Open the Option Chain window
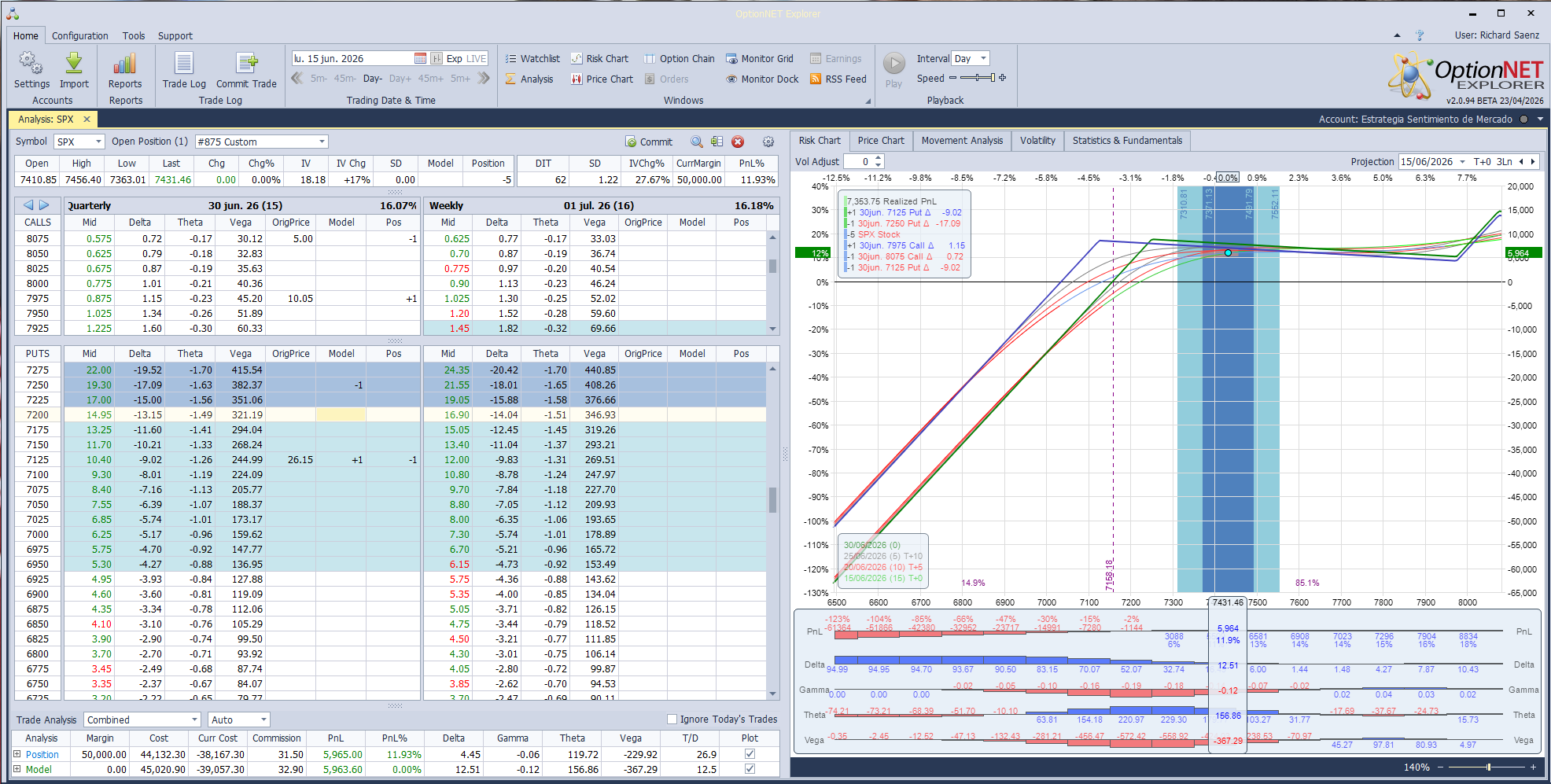Viewport: 1551px width, 784px height. tap(679, 58)
